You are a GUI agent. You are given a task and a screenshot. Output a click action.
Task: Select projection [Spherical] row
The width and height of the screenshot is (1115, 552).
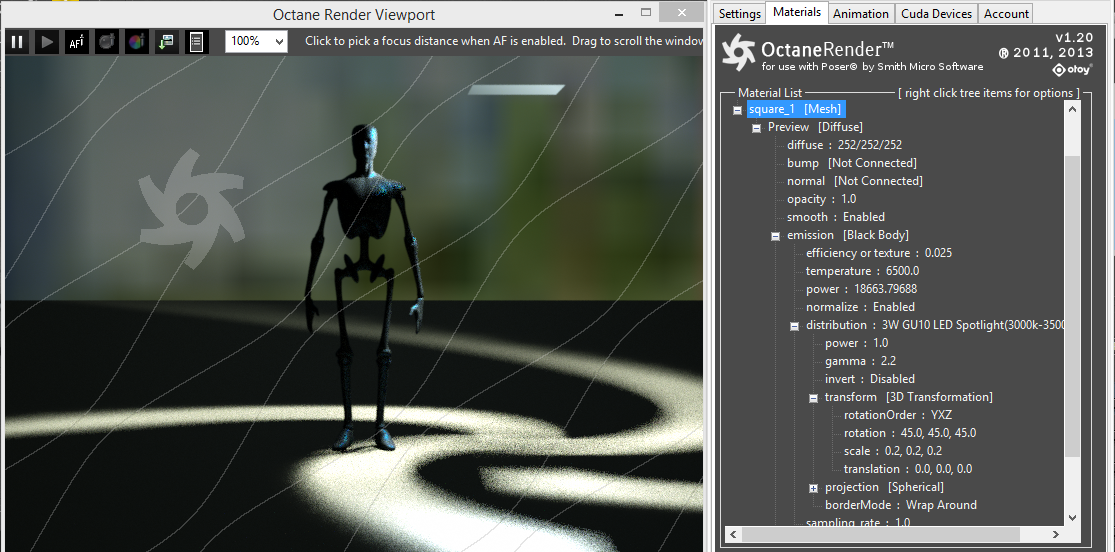point(884,487)
